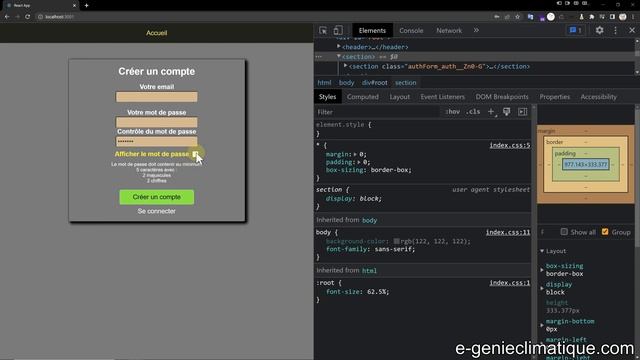640x360 pixels.
Task: Open a new browser tab
Action: [x=87, y=5]
